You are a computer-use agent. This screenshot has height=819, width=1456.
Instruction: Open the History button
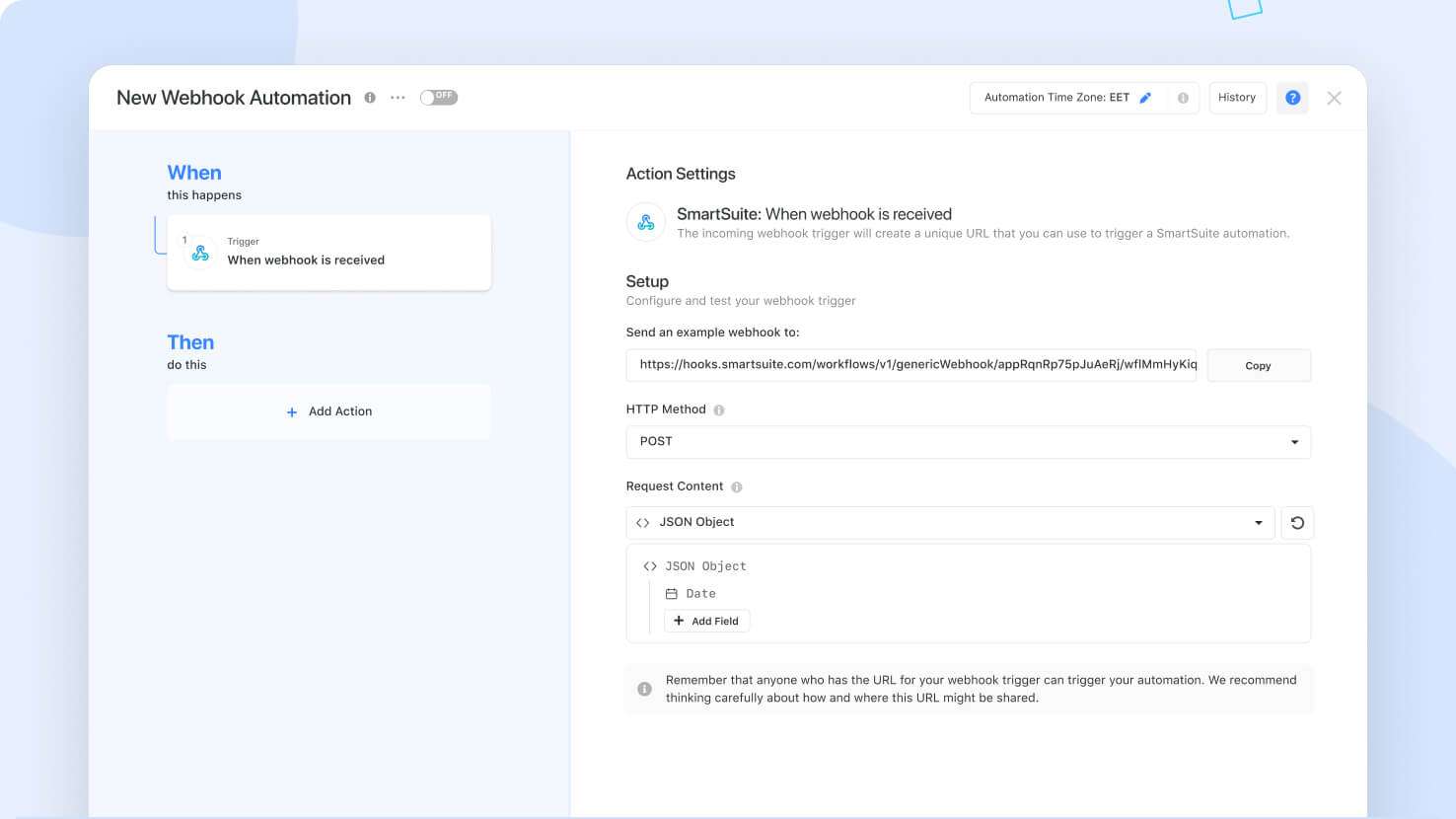click(x=1237, y=98)
